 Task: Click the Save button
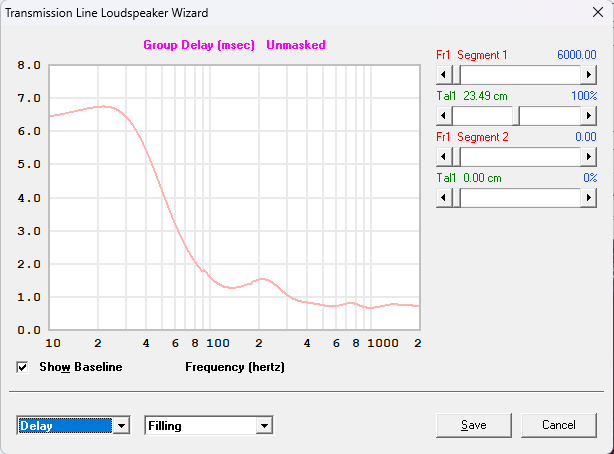(x=474, y=425)
